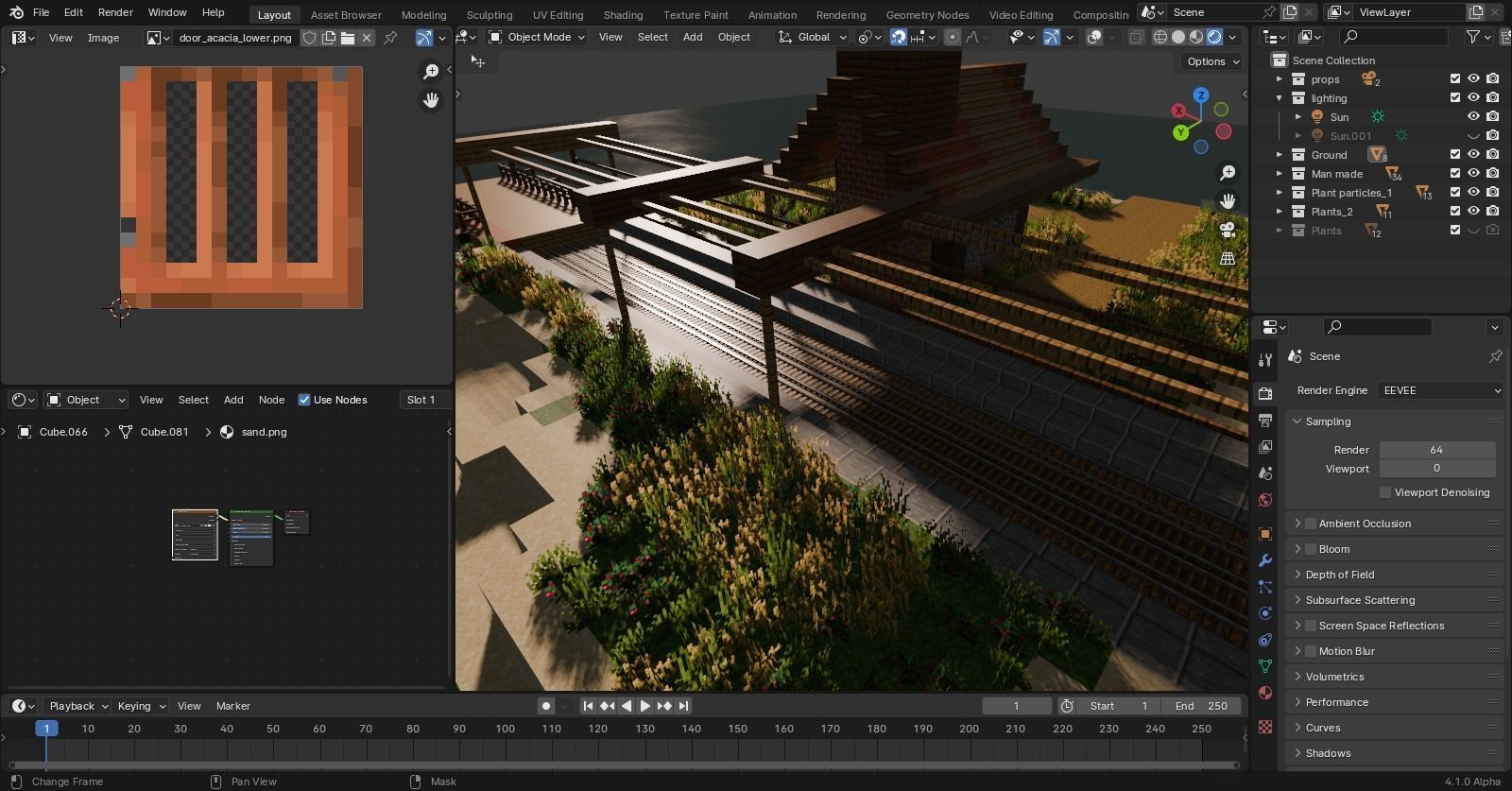Collapse the lighting collection
The image size is (1512, 791).
click(x=1280, y=98)
